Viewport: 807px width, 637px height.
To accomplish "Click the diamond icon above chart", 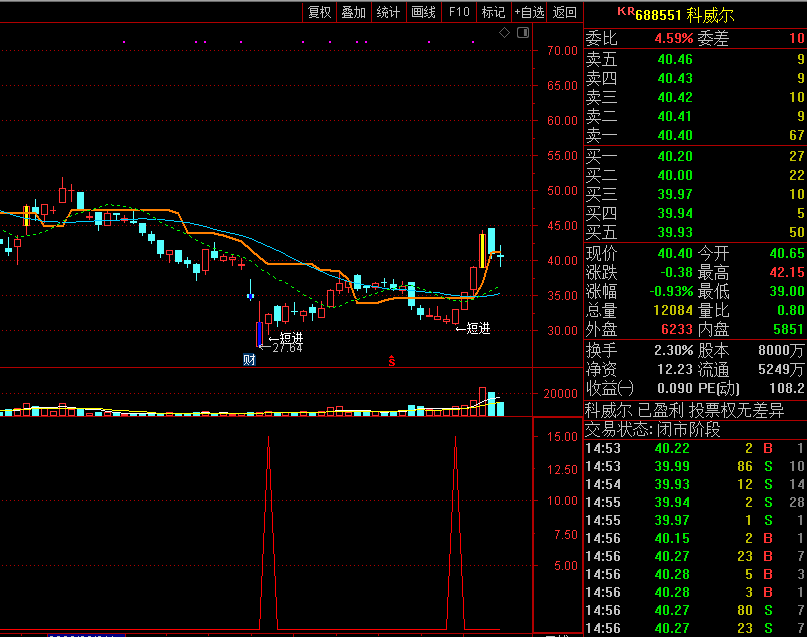I will 504,33.
